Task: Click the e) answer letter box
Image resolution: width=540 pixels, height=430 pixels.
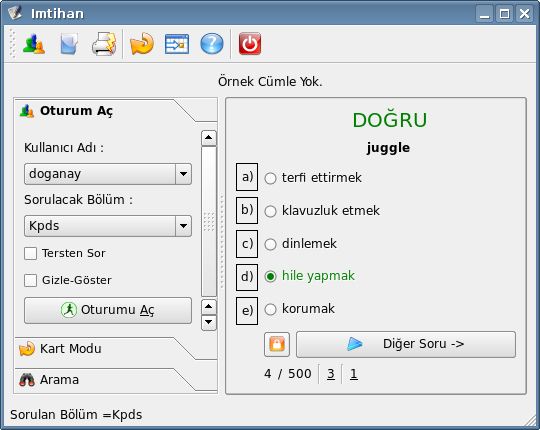Action: [x=247, y=311]
